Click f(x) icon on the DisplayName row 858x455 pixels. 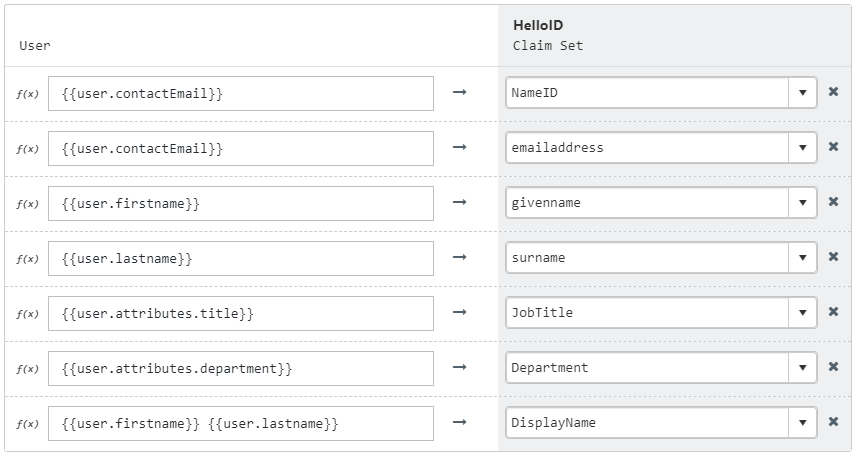click(x=27, y=424)
